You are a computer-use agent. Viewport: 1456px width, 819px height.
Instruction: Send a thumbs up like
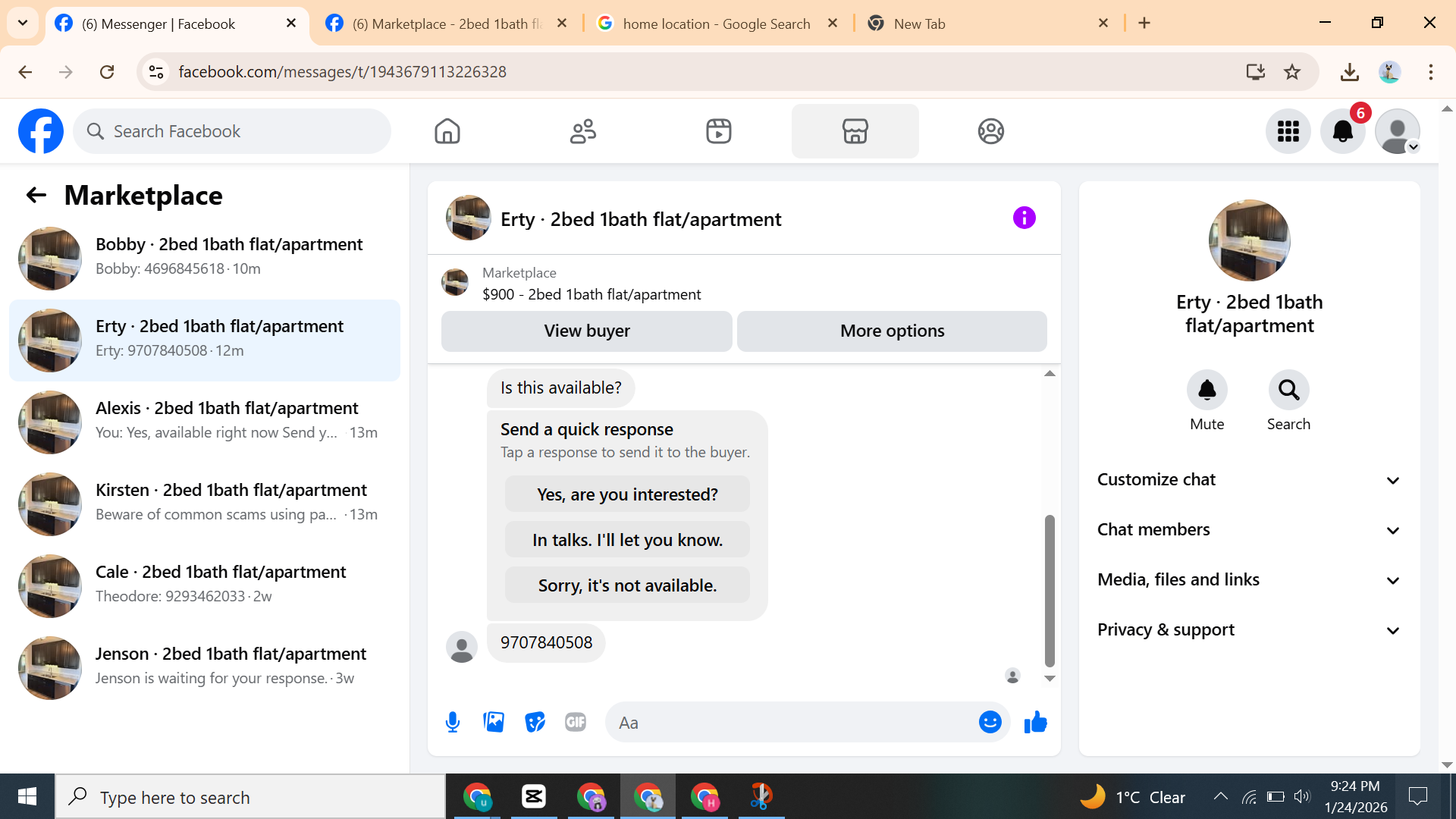coord(1035,722)
